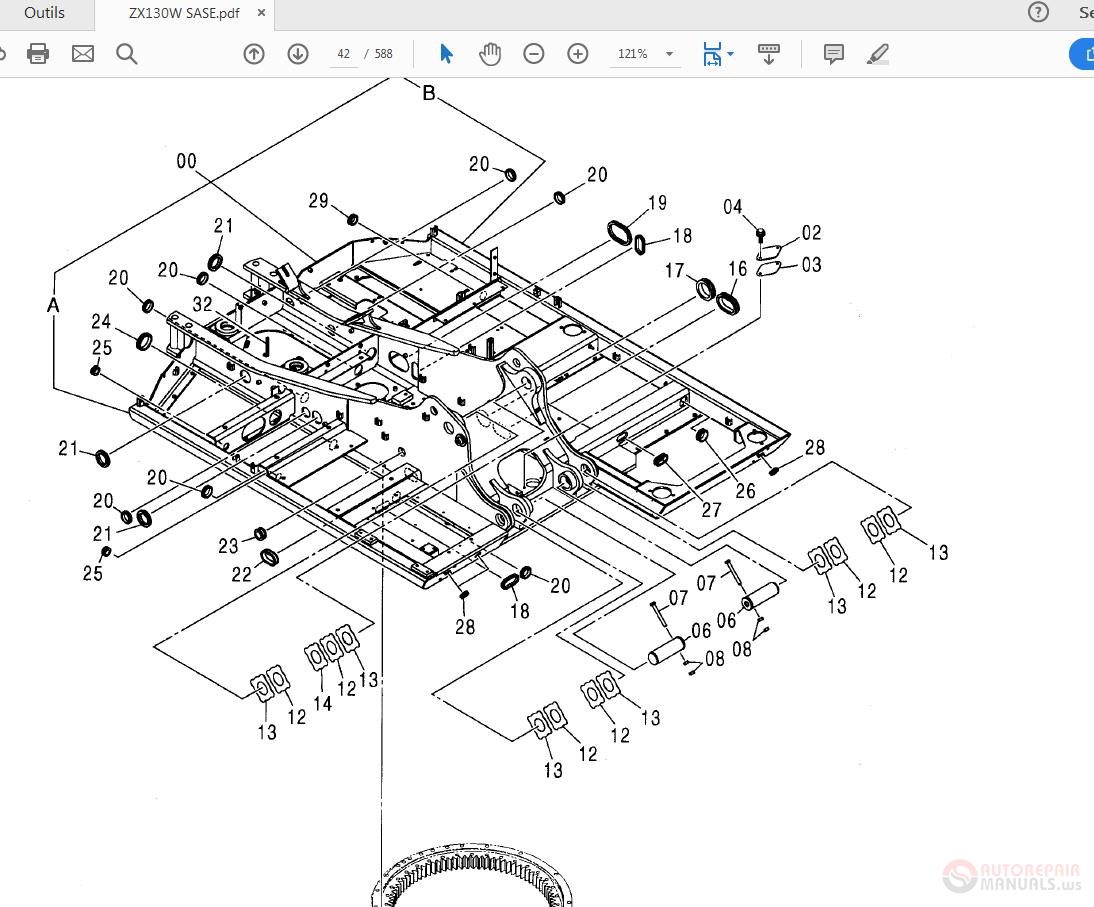Viewport: 1094px width, 907px height.
Task: Click part label 03 in diagram
Action: pyautogui.click(x=811, y=265)
